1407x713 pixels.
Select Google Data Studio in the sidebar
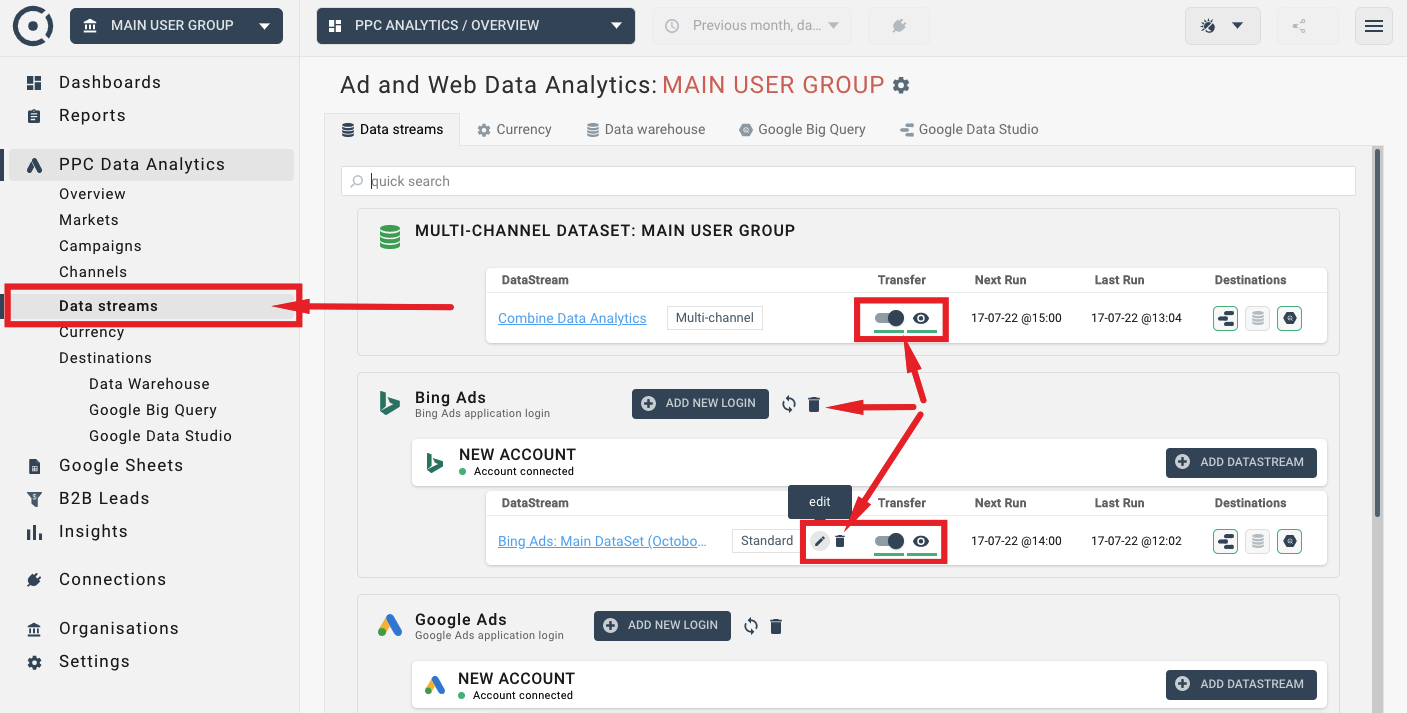160,436
